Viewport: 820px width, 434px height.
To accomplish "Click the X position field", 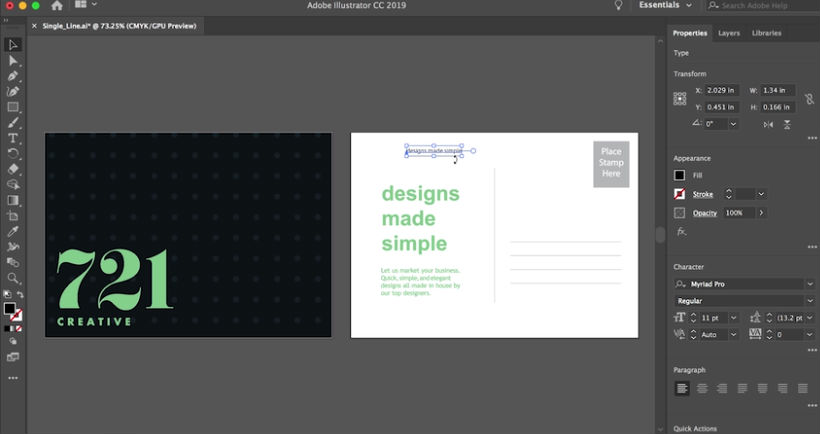I will tap(722, 90).
